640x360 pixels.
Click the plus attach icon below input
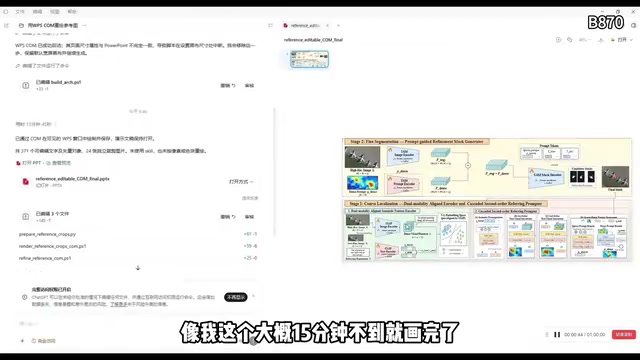tap(22, 341)
